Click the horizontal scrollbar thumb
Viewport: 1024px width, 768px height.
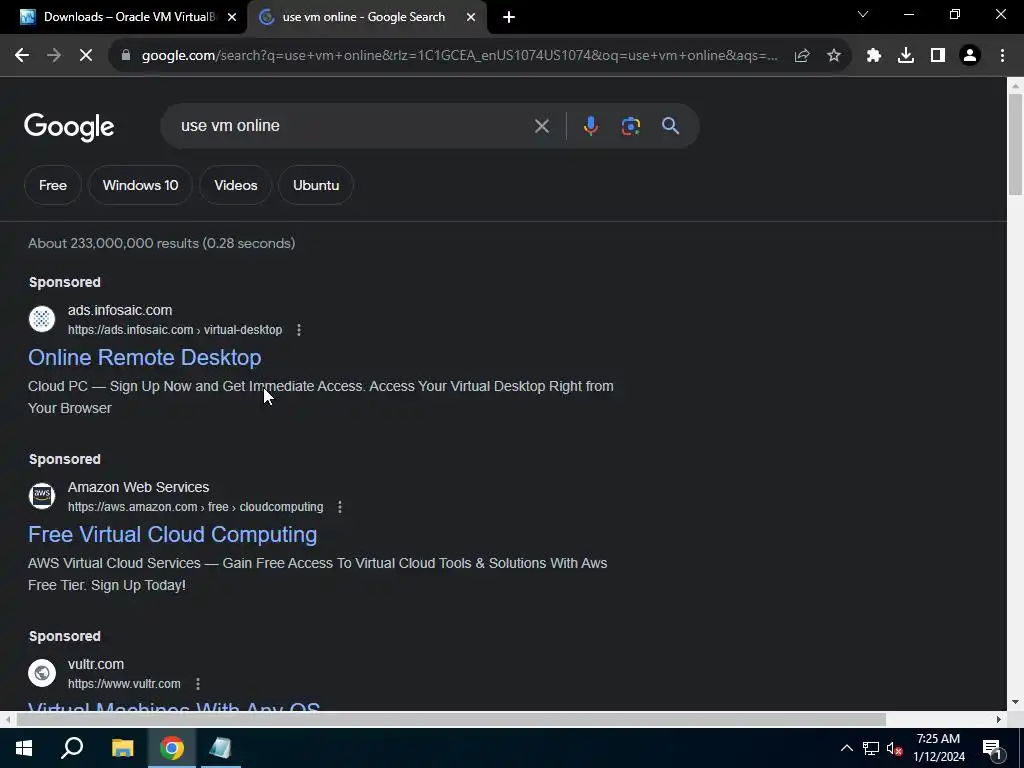pos(451,720)
